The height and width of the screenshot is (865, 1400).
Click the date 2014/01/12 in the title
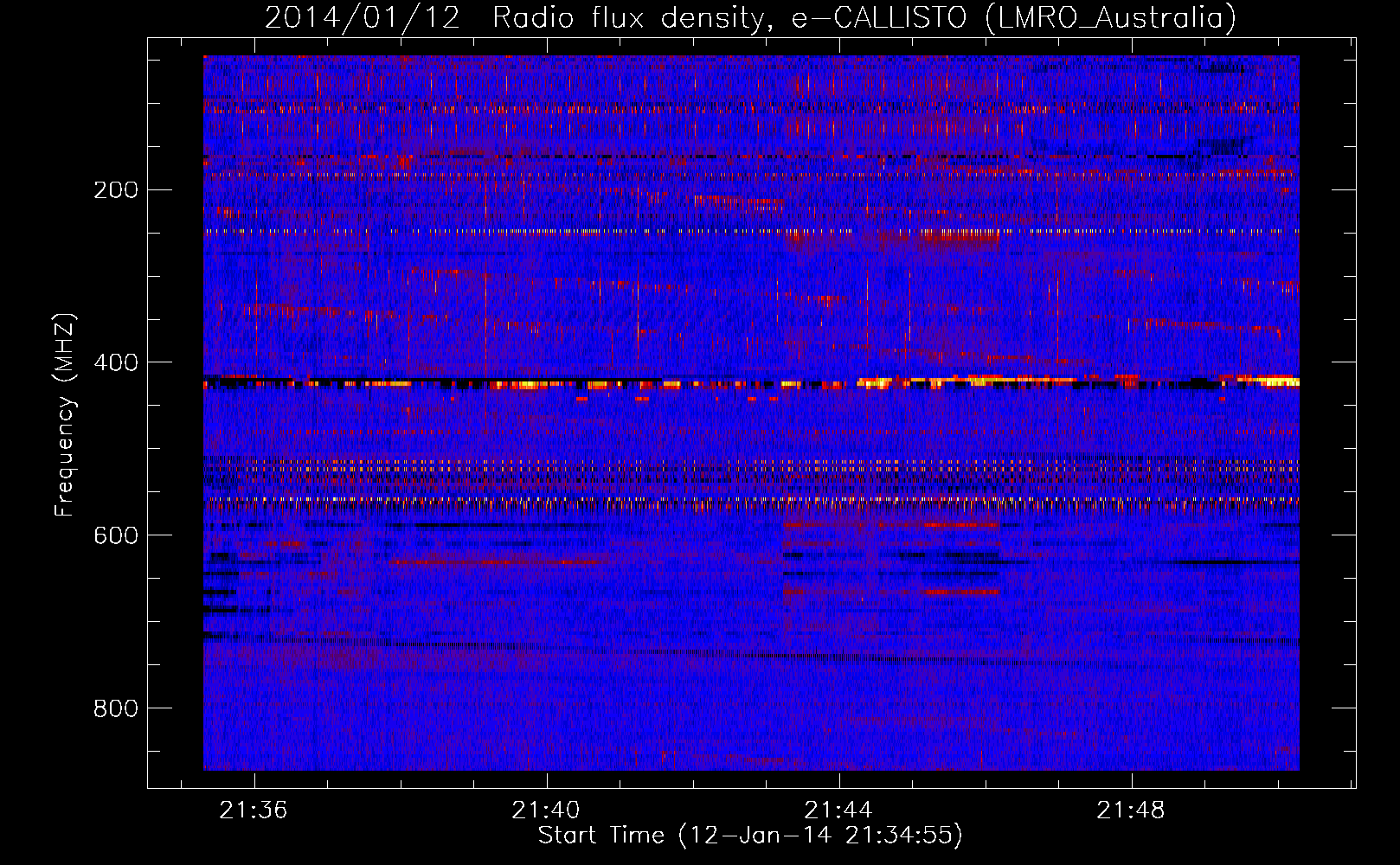pos(363,17)
